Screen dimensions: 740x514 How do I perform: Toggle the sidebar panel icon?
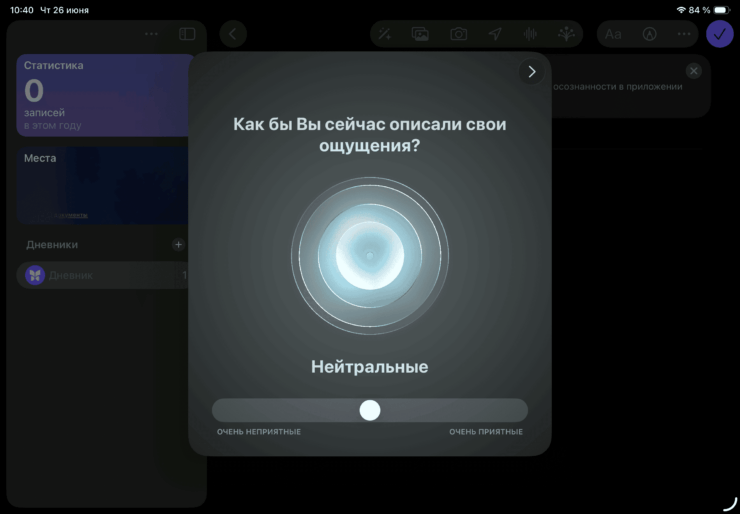[187, 34]
